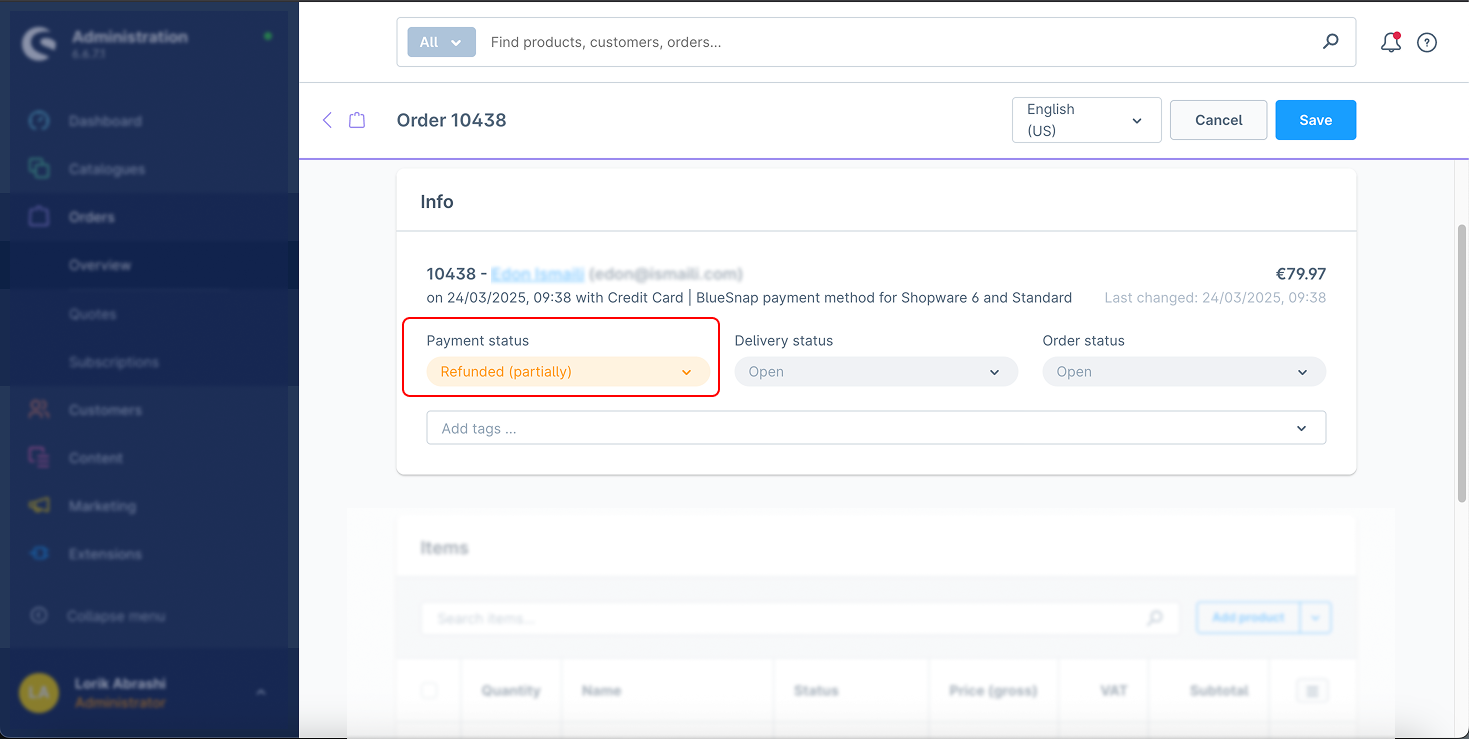Click the search magnifier icon
1469x739 pixels.
coord(1330,42)
